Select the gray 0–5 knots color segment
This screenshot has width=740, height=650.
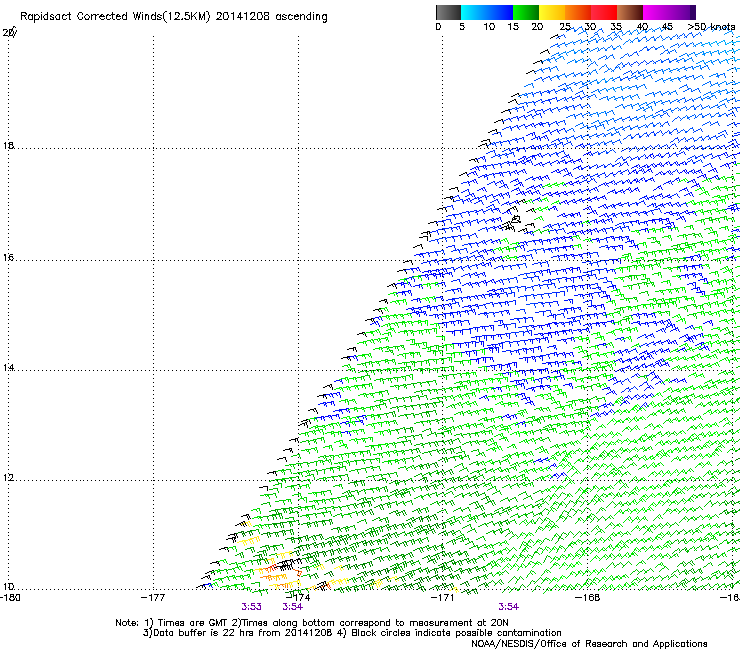(448, 12)
